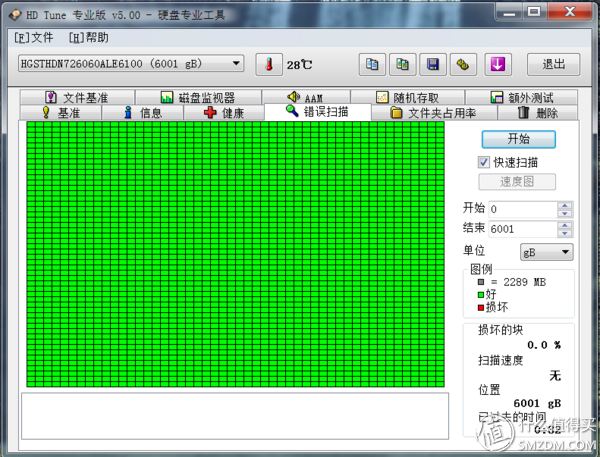The width and height of the screenshot is (600, 457).
Task: Click the HD Tune title bar app icon
Action: click(16, 15)
